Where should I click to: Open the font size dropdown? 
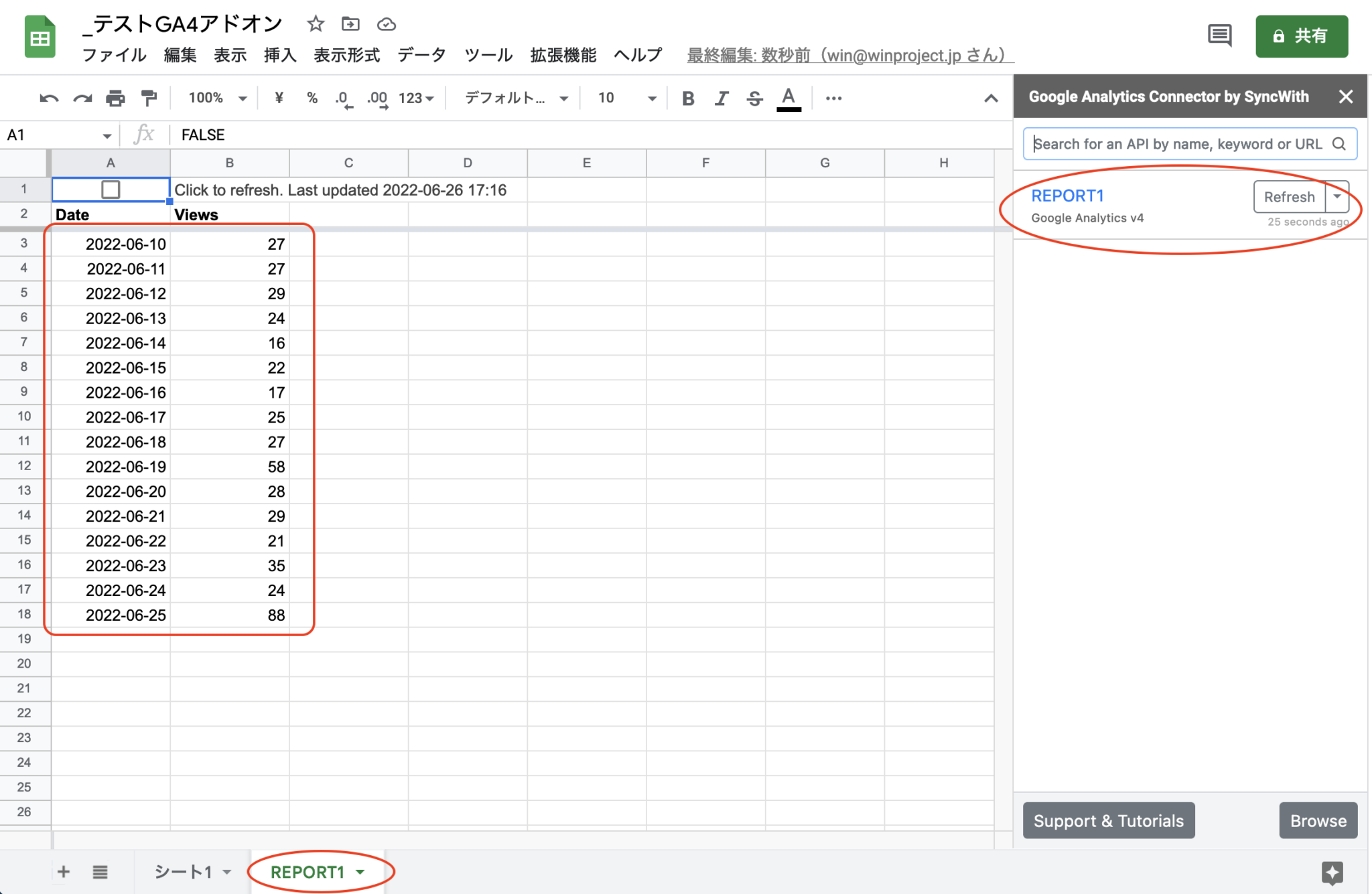point(627,98)
